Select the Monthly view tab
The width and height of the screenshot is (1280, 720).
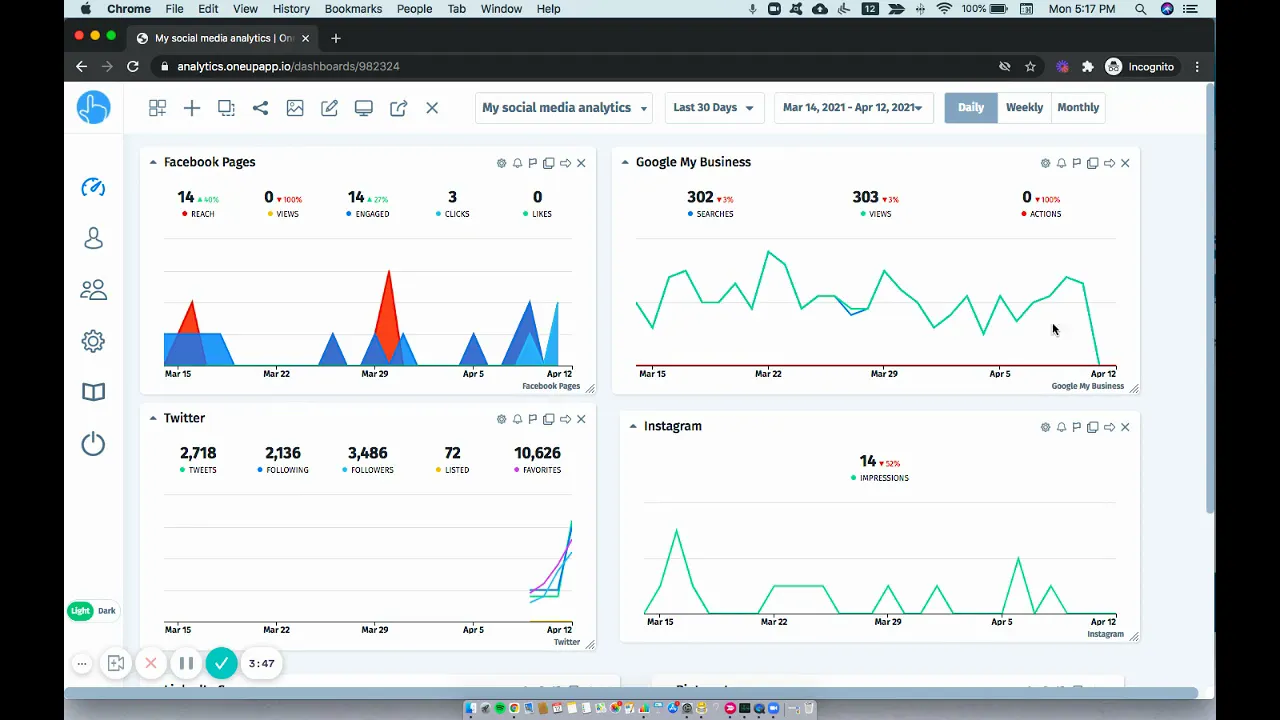click(x=1078, y=108)
